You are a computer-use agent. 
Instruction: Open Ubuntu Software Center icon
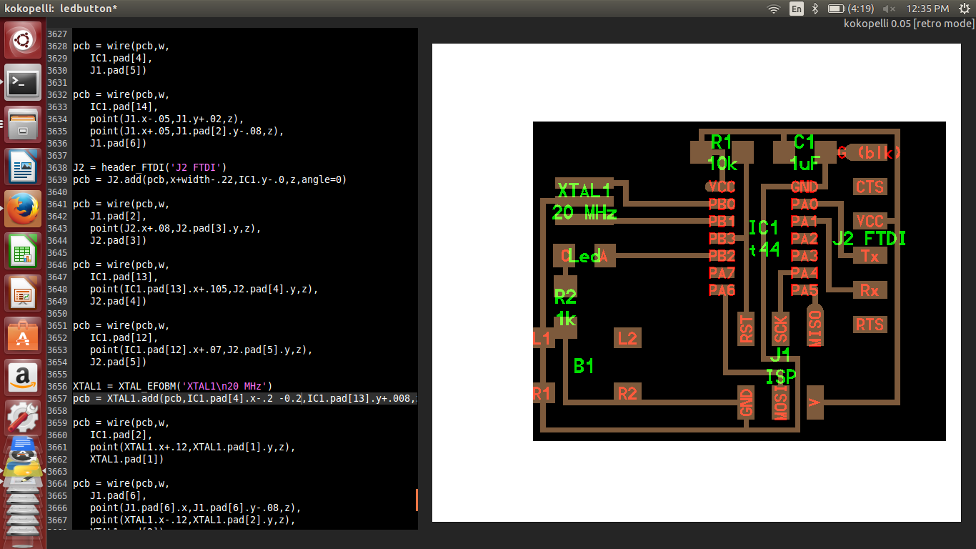click(22, 336)
